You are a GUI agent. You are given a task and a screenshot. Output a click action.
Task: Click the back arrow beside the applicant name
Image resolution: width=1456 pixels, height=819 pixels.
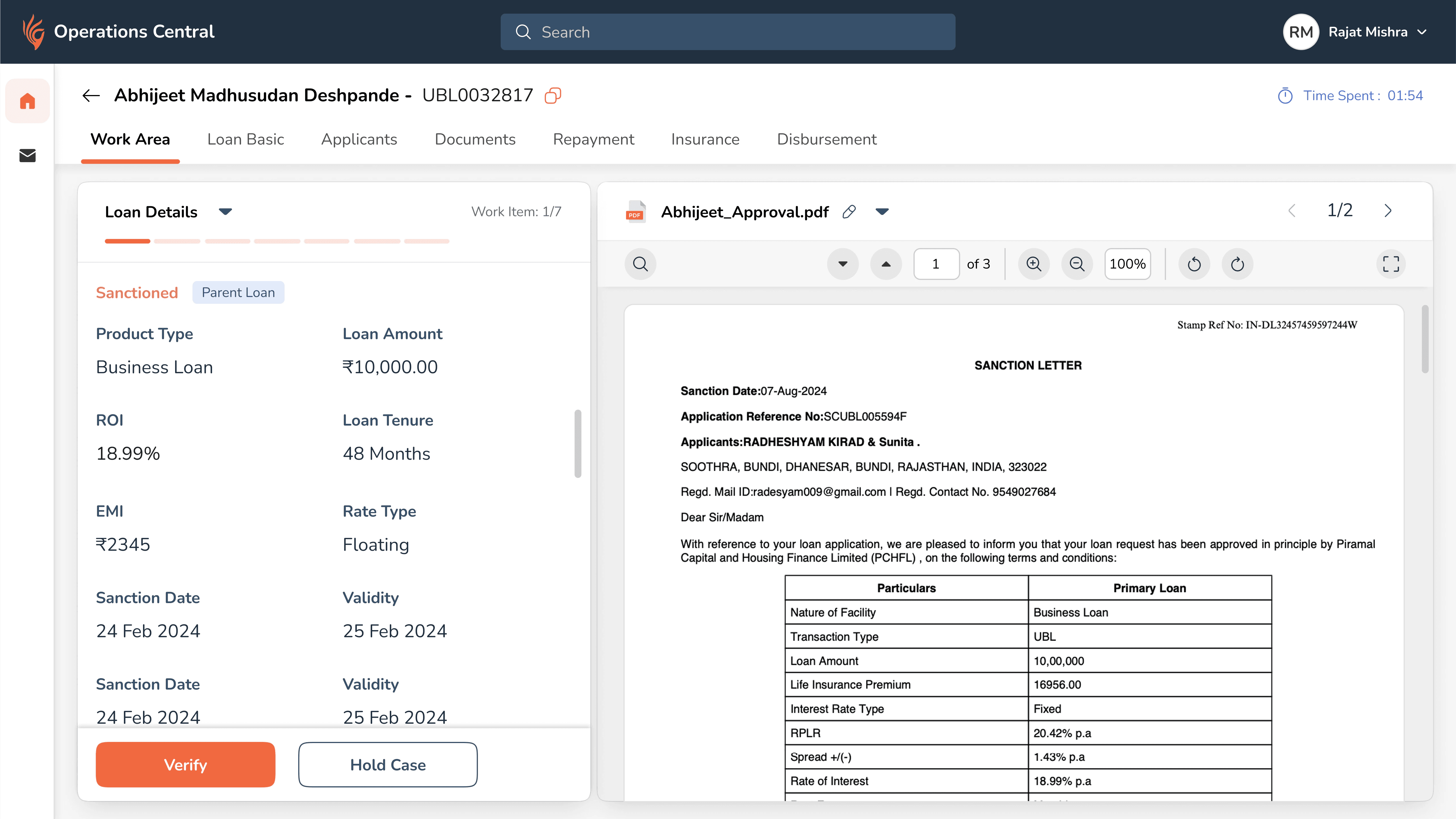click(91, 96)
